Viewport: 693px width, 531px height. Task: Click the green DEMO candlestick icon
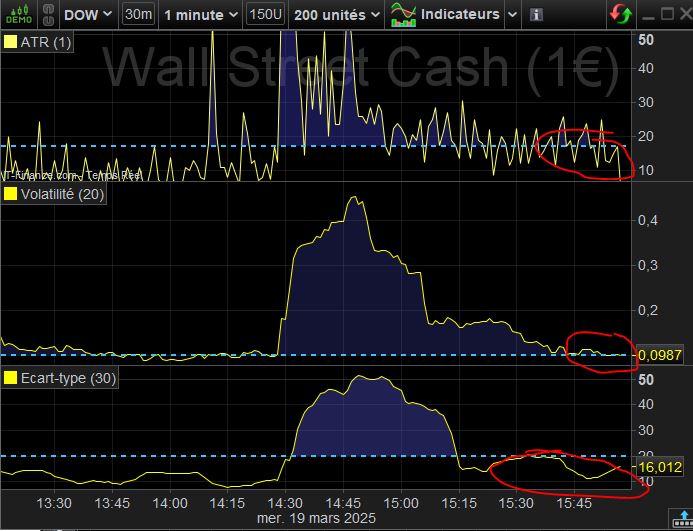coord(19,14)
